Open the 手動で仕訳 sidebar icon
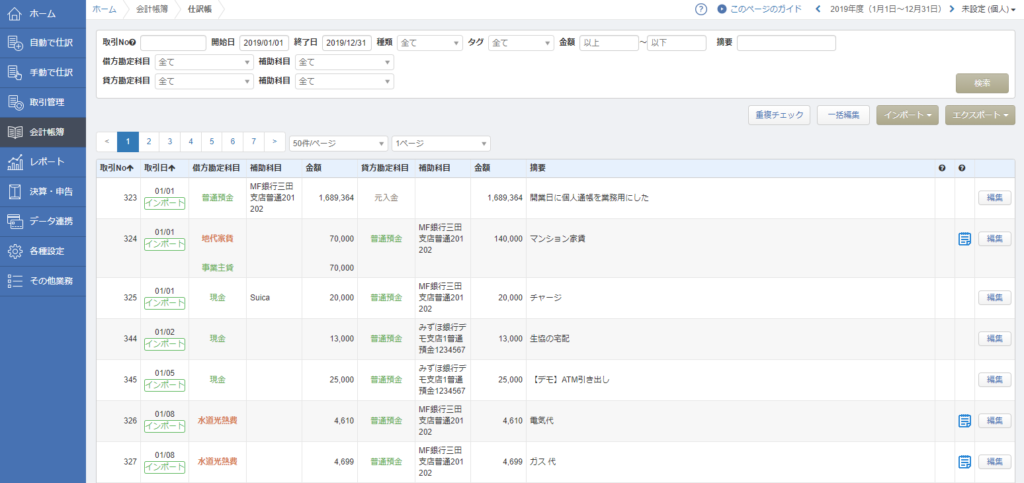Viewport: 1024px width, 483px height. point(15,72)
